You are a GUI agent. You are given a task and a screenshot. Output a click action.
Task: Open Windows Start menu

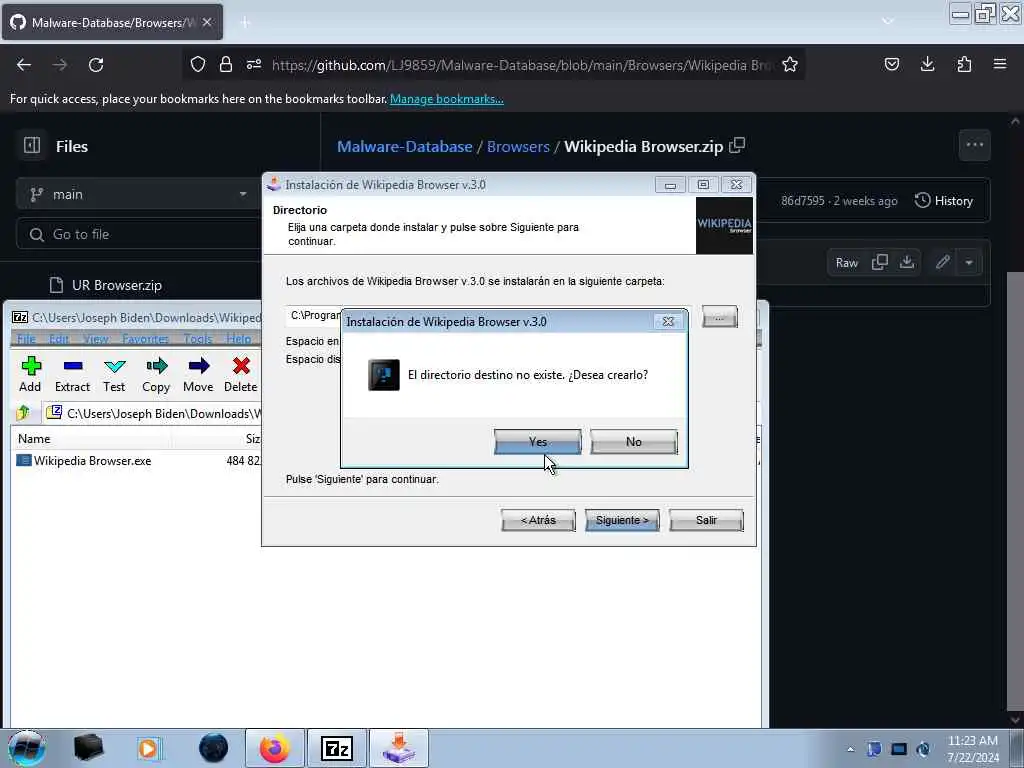[x=26, y=748]
